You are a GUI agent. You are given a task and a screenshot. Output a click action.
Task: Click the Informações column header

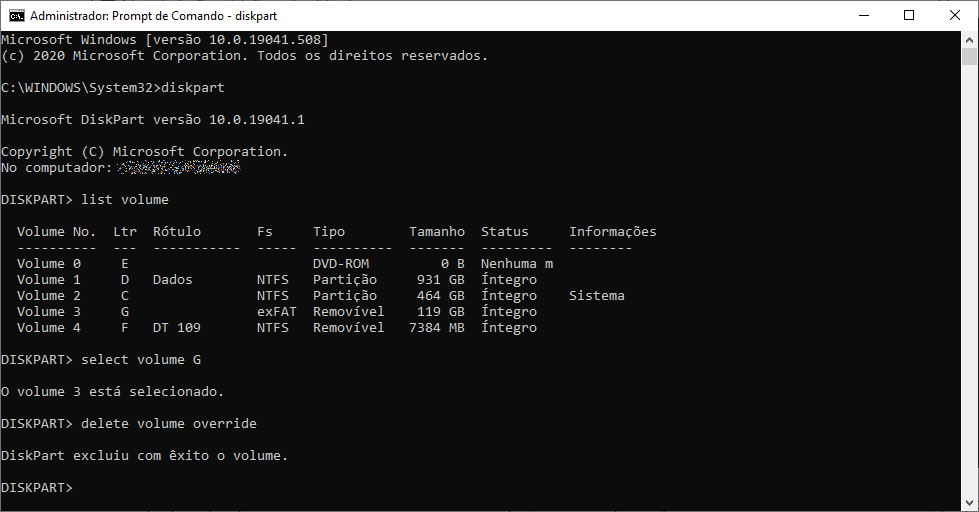(612, 232)
